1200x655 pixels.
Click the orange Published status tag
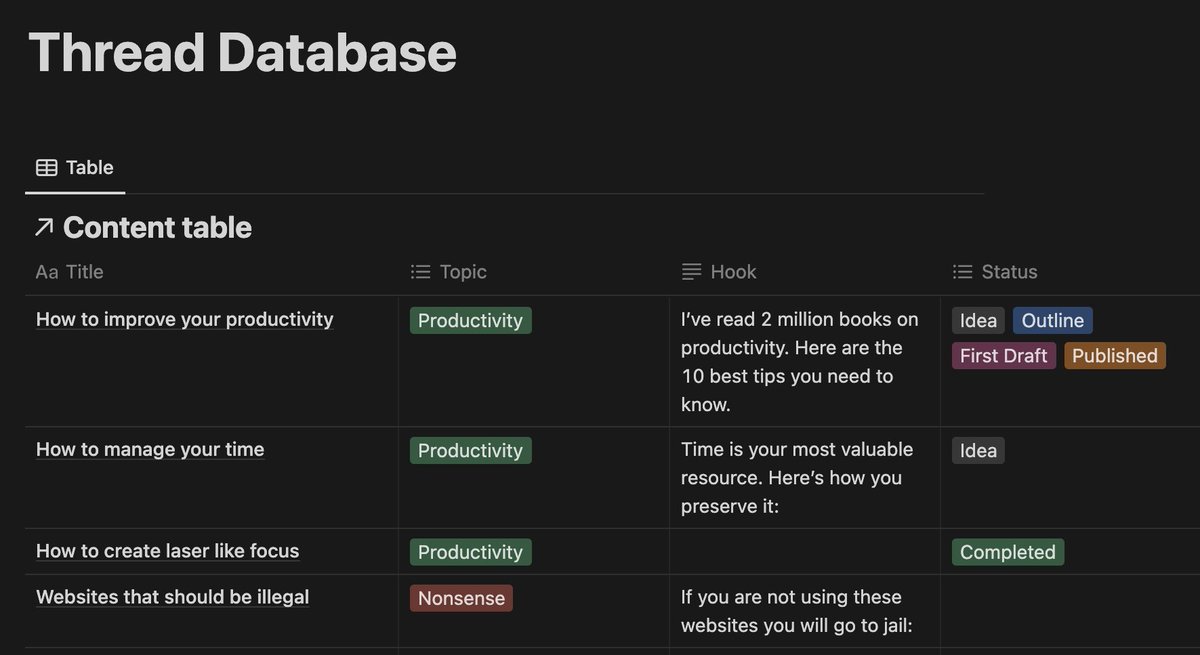[1115, 356]
